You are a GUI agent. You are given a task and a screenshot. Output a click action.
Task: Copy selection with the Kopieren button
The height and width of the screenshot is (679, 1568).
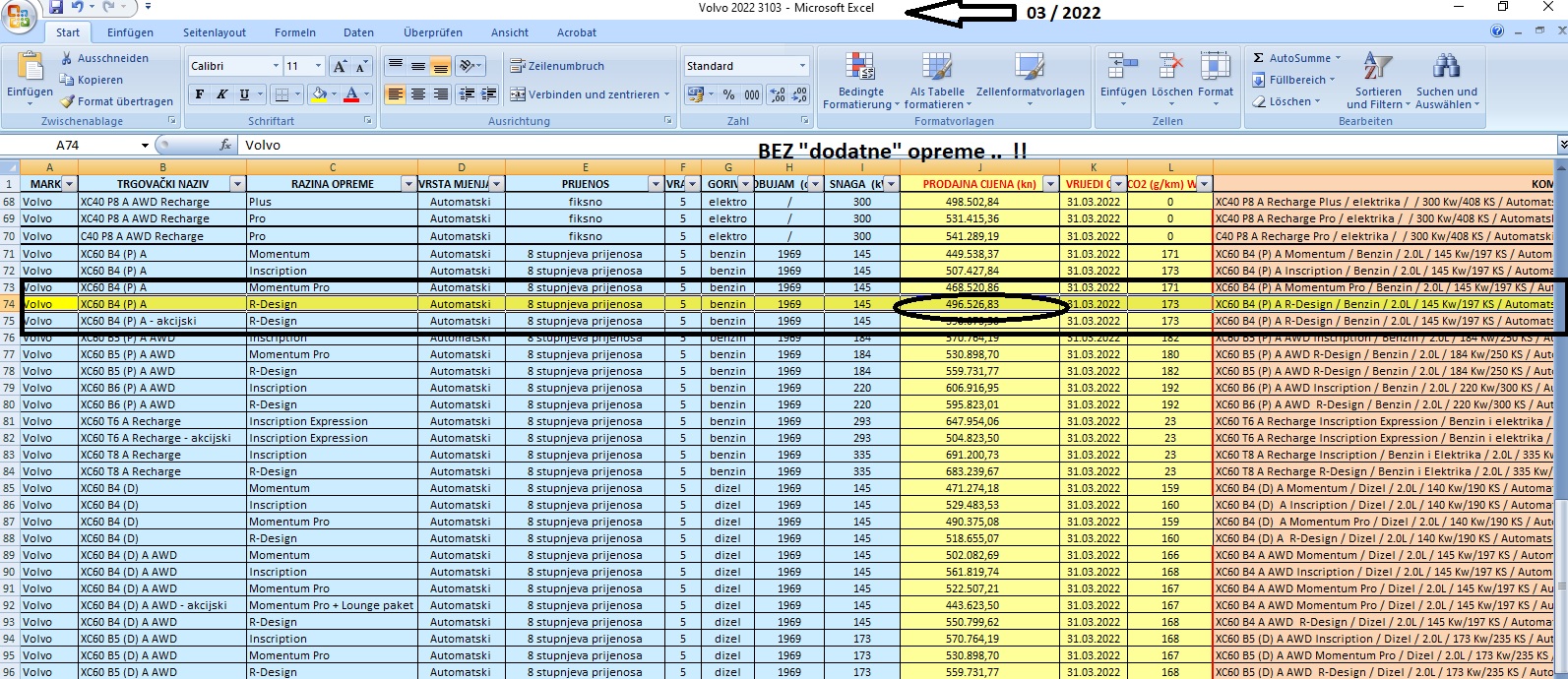tap(92, 81)
